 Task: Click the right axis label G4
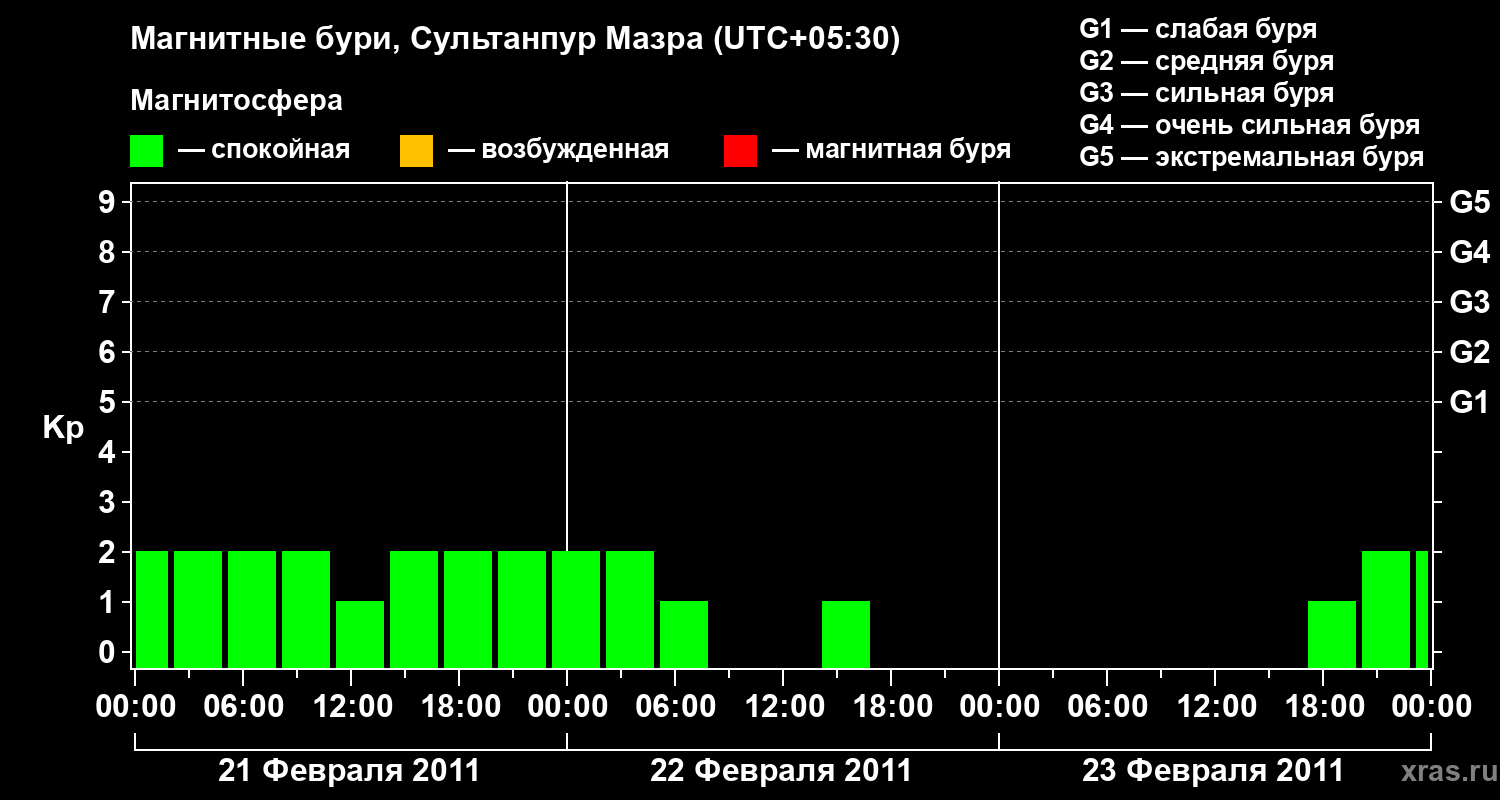click(1470, 252)
